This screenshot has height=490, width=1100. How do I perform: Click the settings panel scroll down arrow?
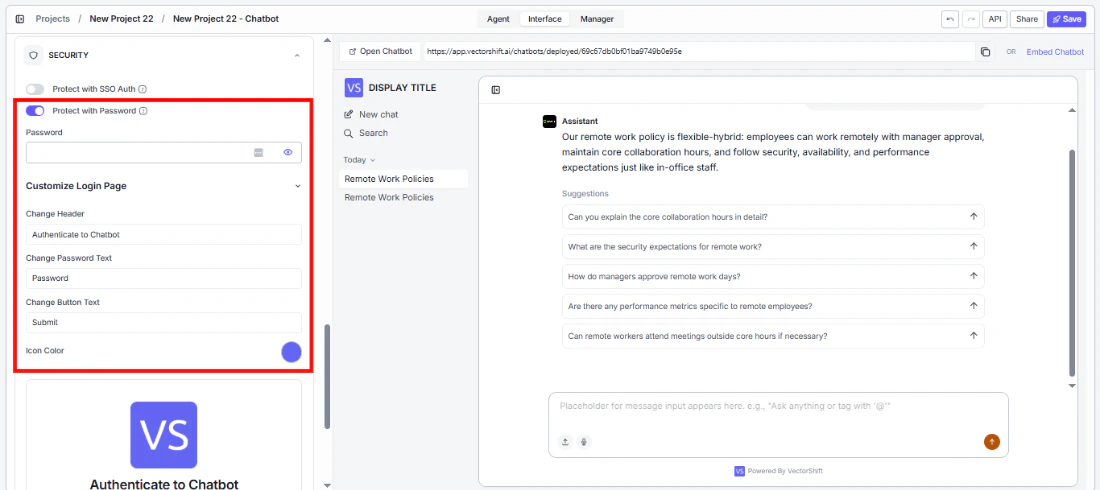pyautogui.click(x=327, y=485)
